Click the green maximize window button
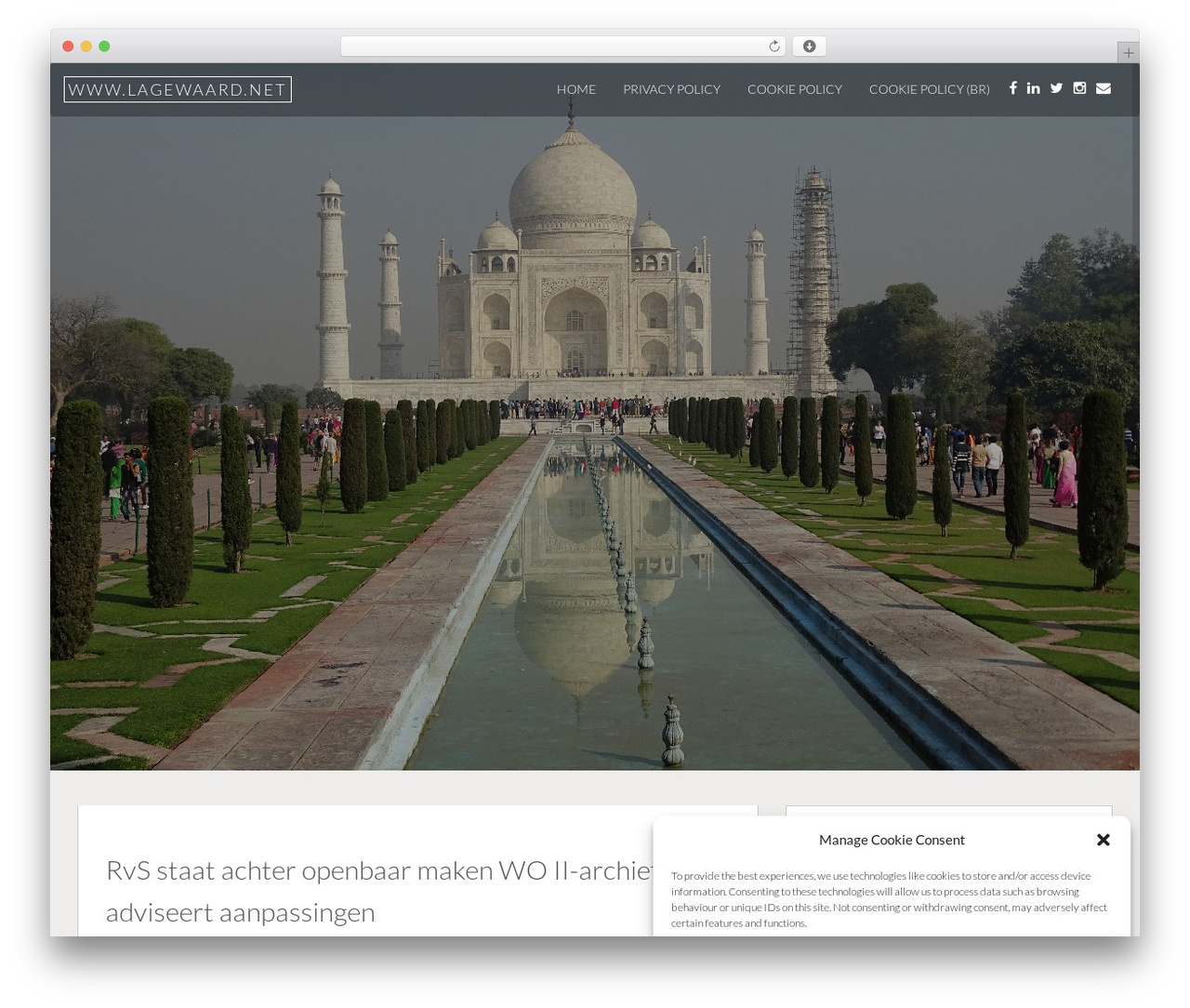Image resolution: width=1190 pixels, height=1008 pixels. coord(104,46)
